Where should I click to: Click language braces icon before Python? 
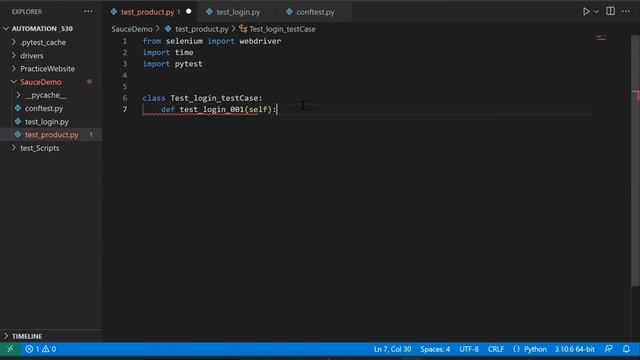point(516,349)
